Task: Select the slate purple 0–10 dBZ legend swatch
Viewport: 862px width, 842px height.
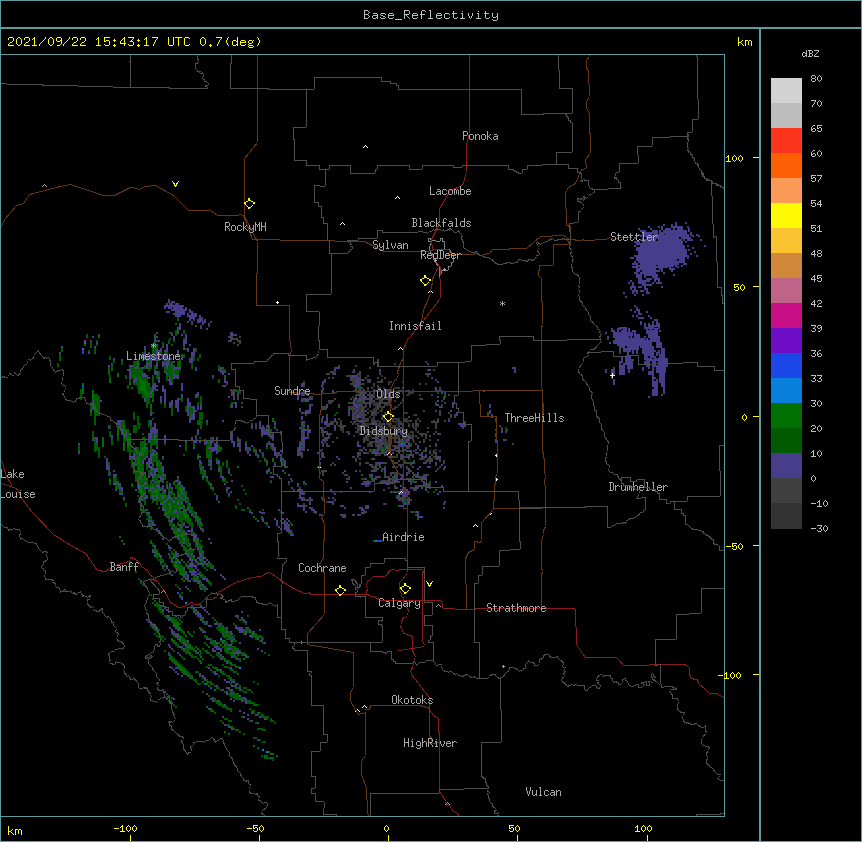Action: pos(786,466)
